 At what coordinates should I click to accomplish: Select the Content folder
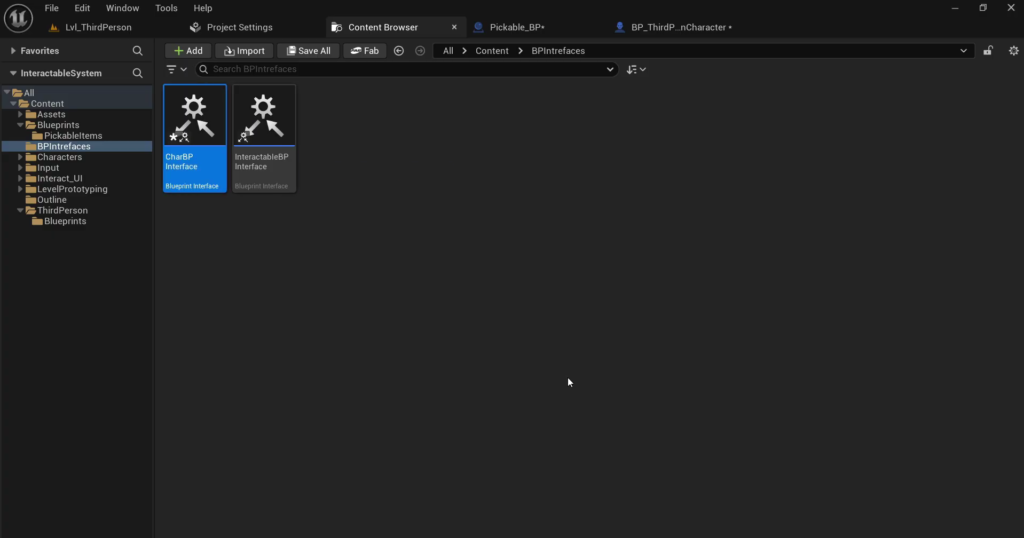click(47, 104)
